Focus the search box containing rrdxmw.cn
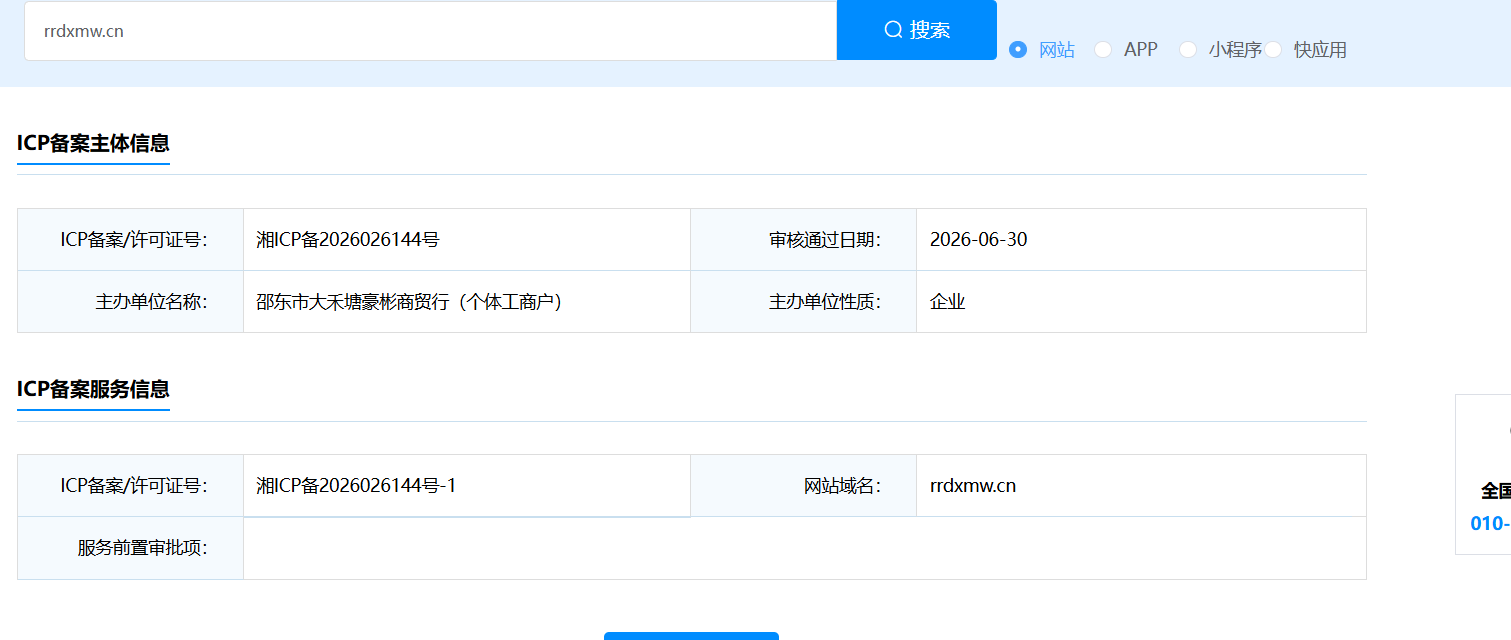The height and width of the screenshot is (640, 1511). pos(430,30)
